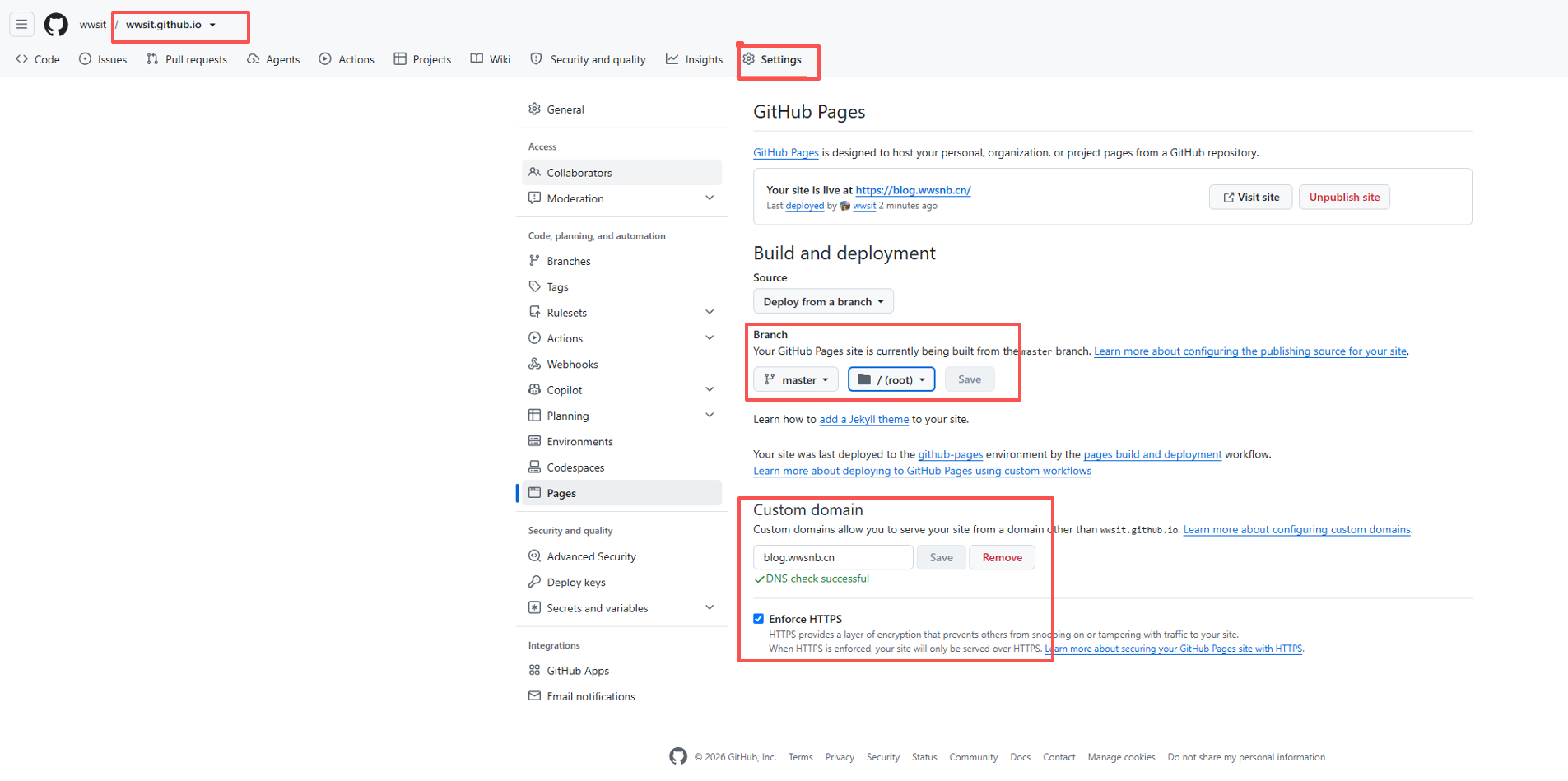Click the GitHub logo in the footer

pos(678,756)
